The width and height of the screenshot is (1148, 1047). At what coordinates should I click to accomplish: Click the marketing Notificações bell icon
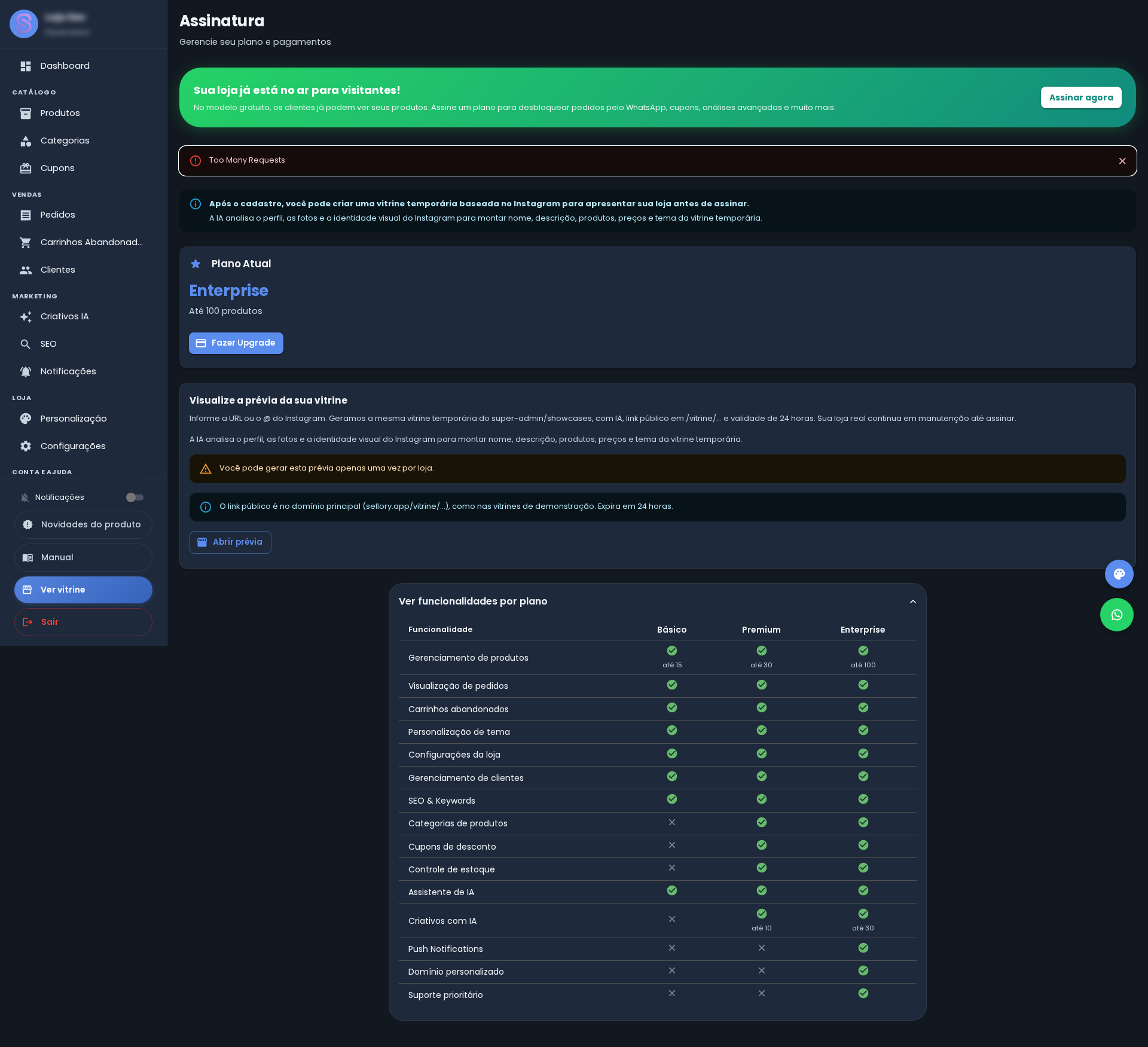(26, 372)
